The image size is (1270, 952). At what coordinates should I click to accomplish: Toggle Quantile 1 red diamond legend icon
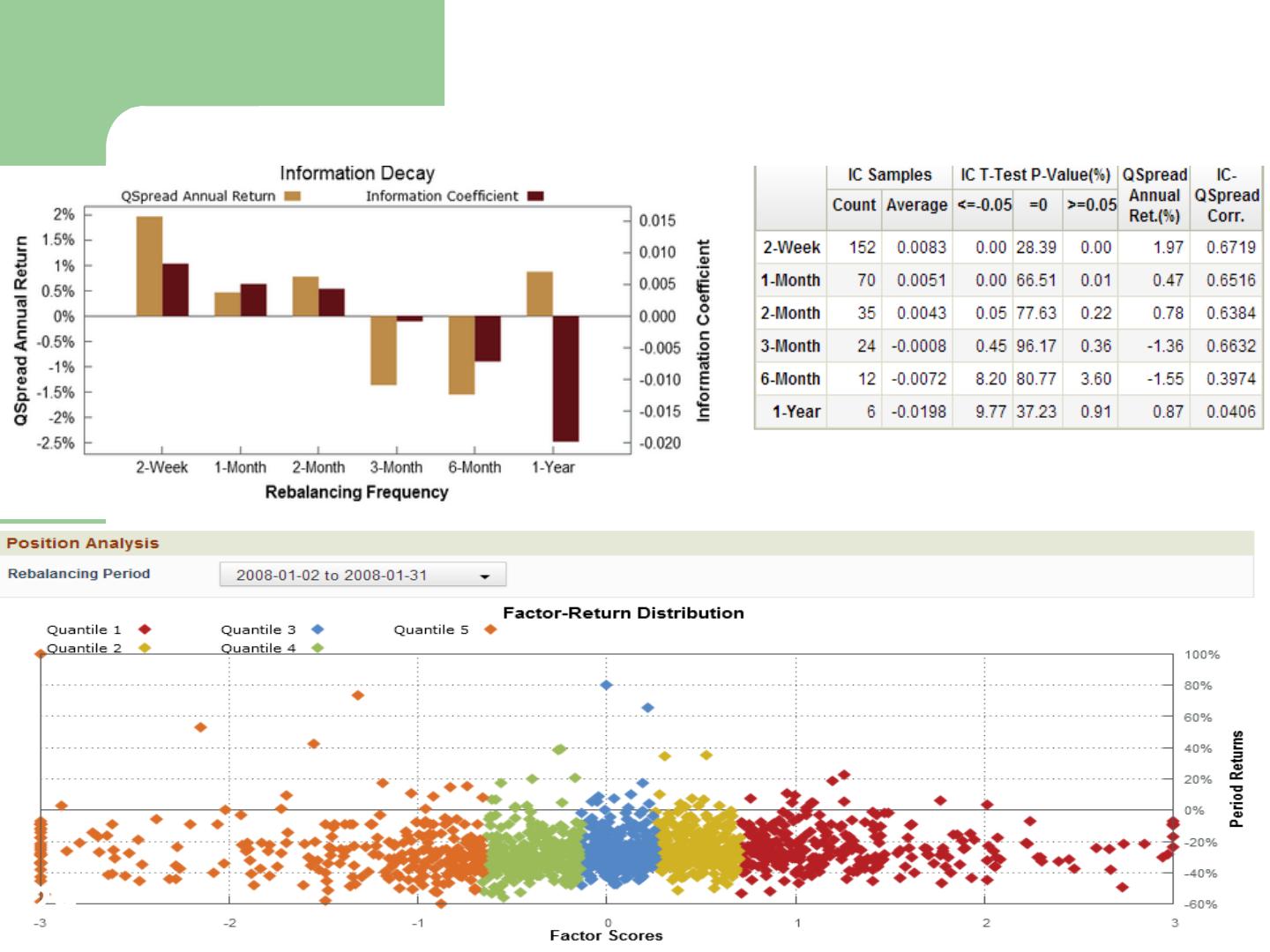[x=145, y=629]
